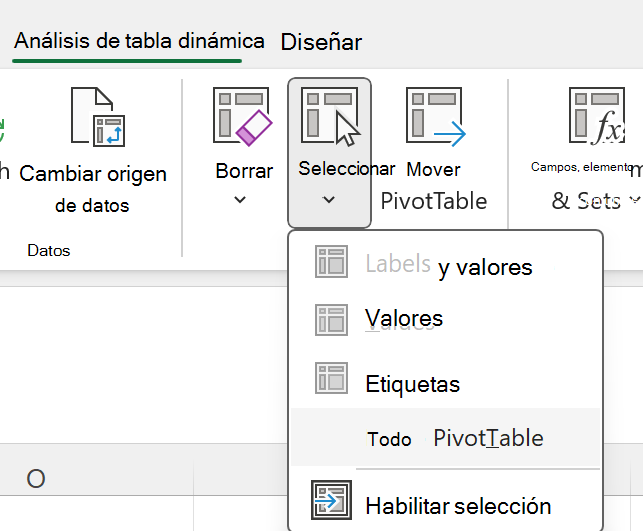Click the Habilitar selección arrow icon

pyautogui.click(x=331, y=500)
